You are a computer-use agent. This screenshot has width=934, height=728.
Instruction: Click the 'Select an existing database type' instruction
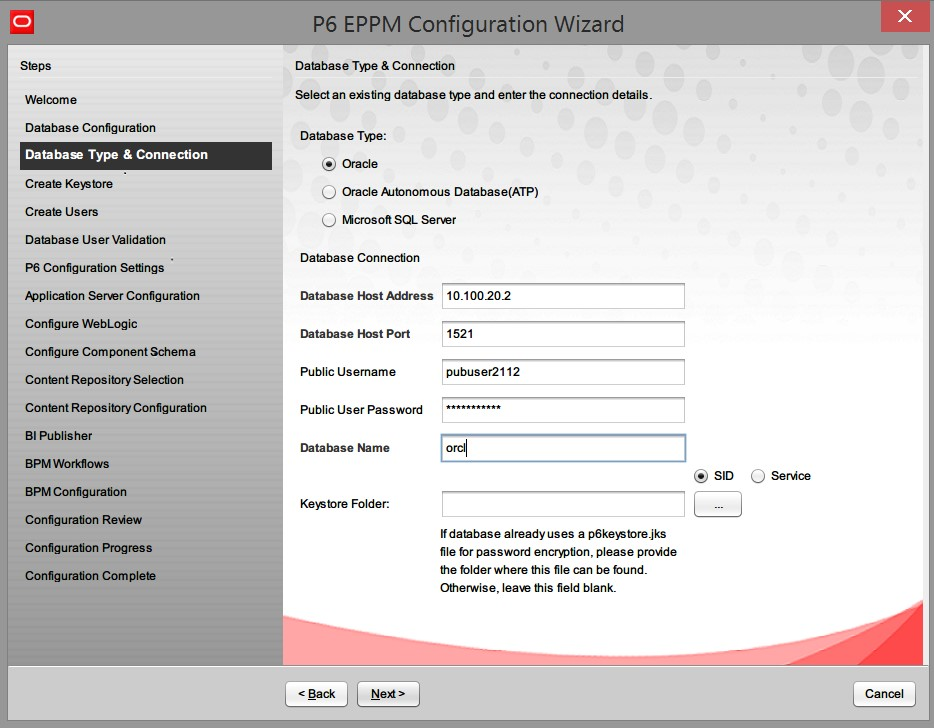tap(474, 95)
